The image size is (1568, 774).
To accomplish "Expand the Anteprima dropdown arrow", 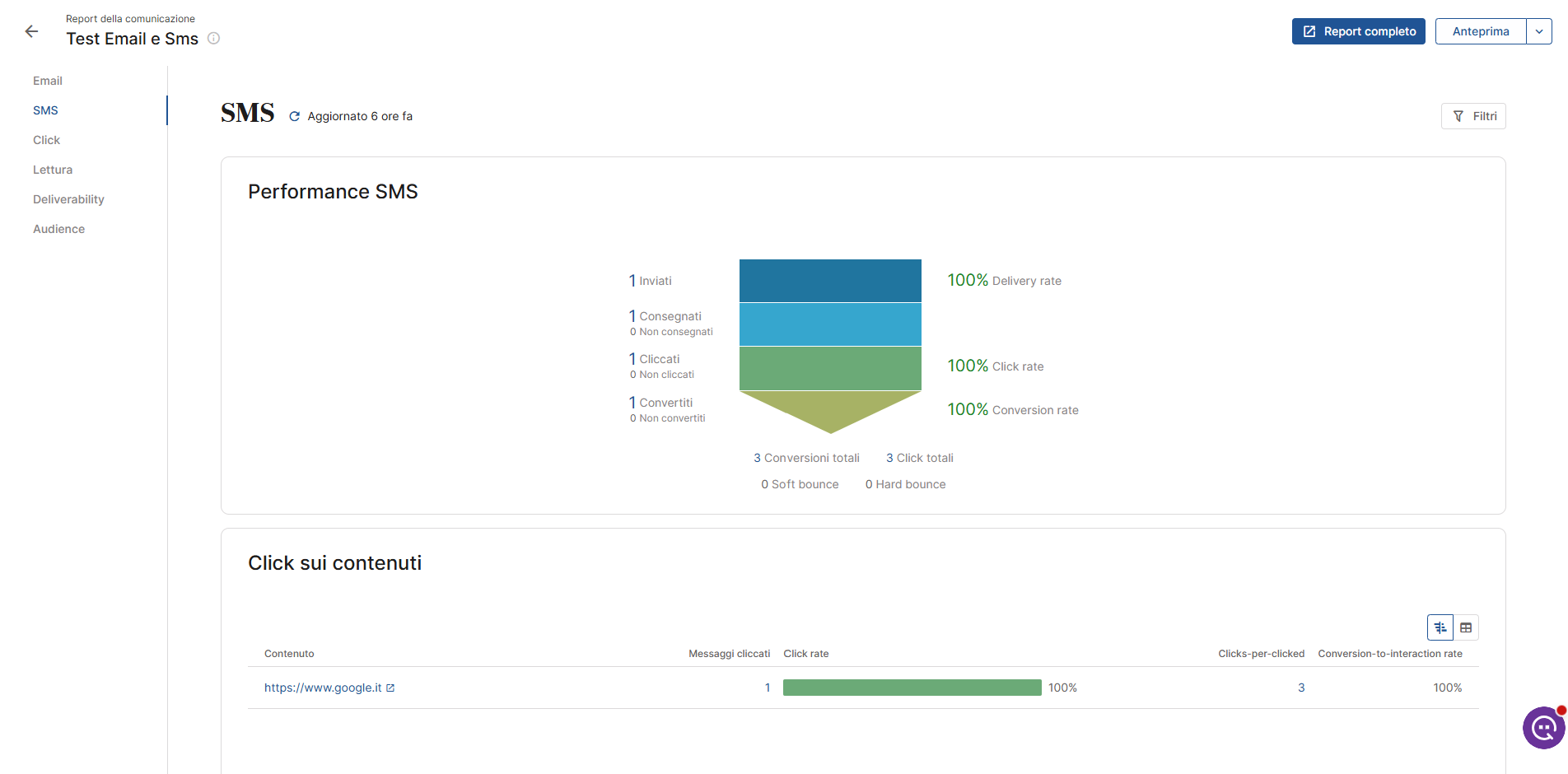I will tap(1539, 31).
